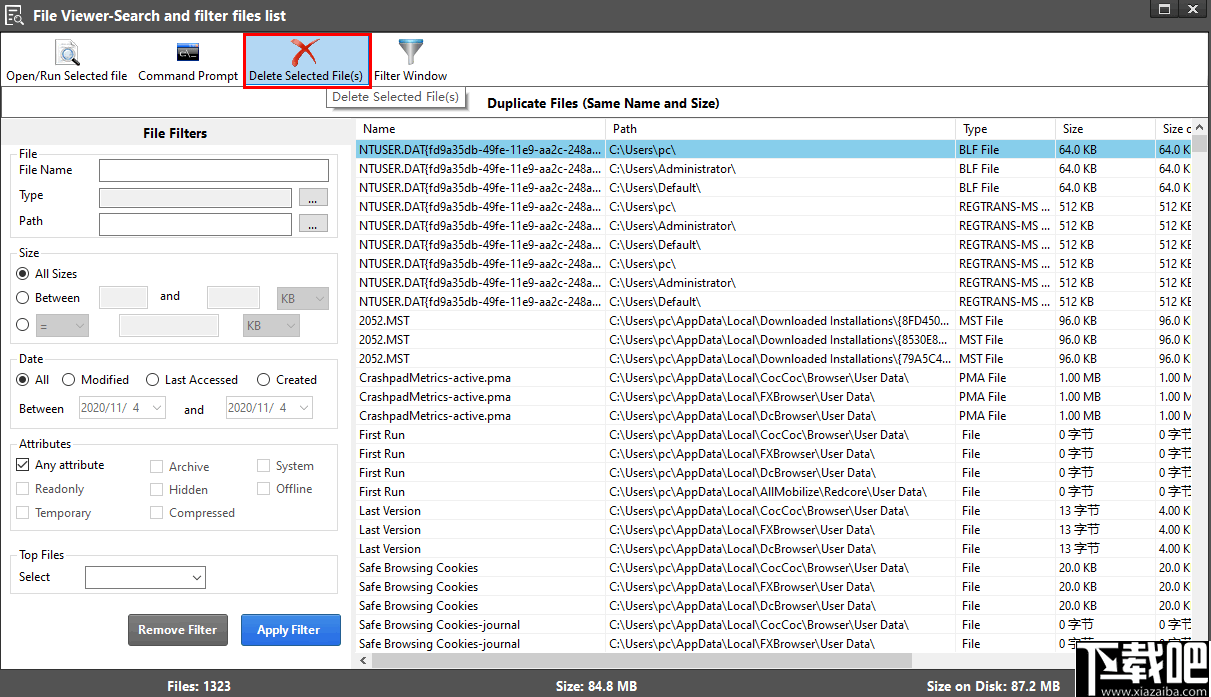Uncheck the Any attribute checkbox

pos(23,464)
